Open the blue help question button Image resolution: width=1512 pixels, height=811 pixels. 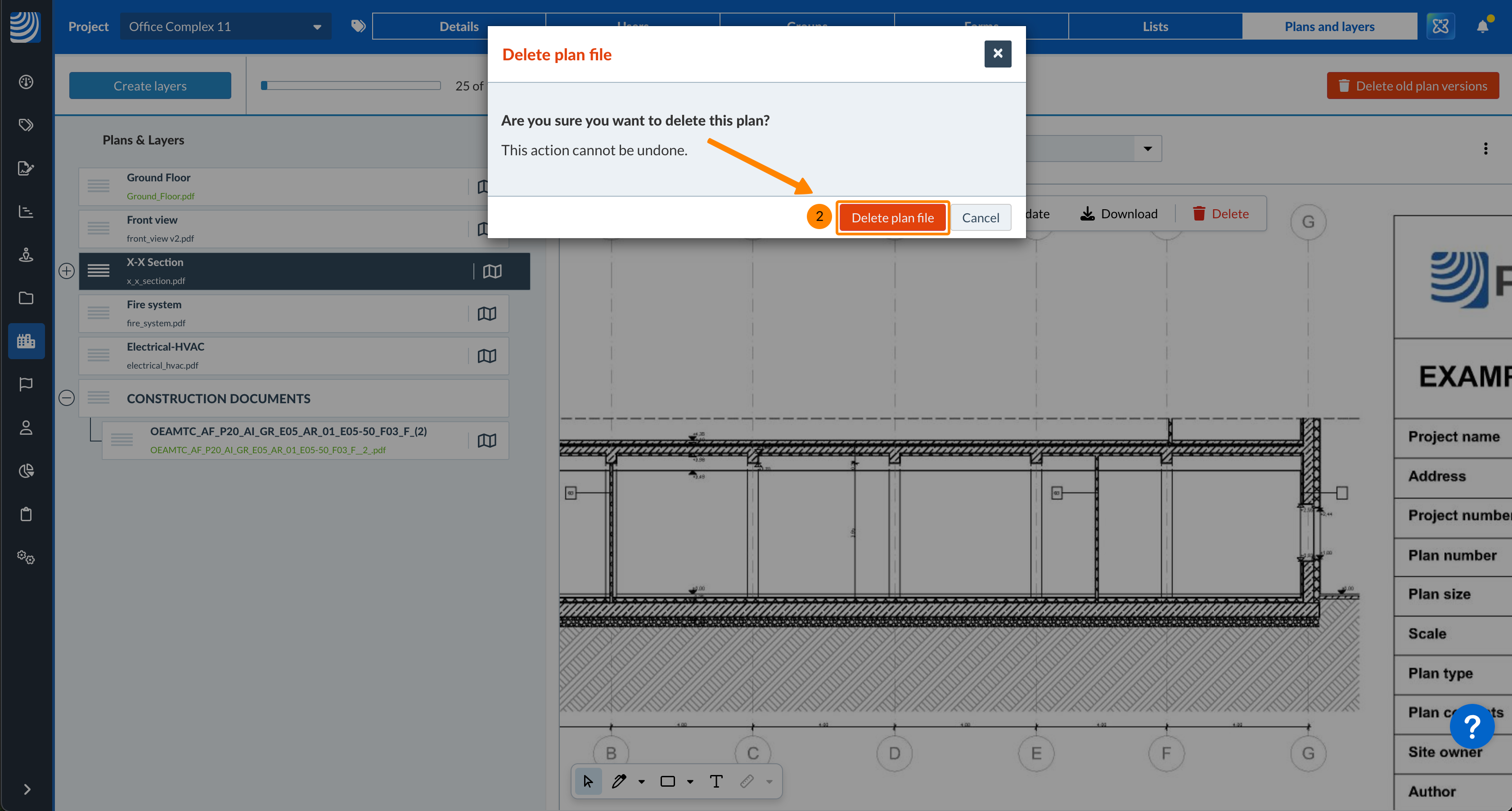pyautogui.click(x=1471, y=726)
